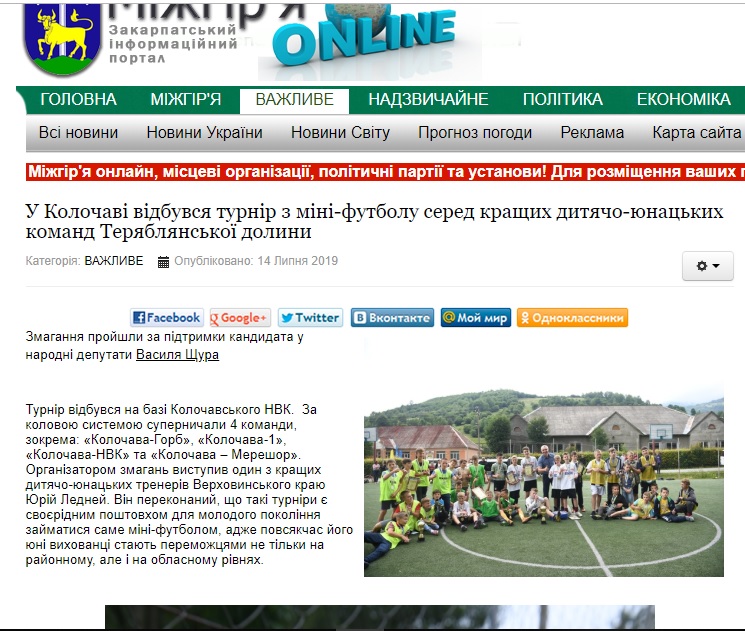This screenshot has width=745, height=631.
Task: Click the ВАЖЛИВЕ category link under title
Action: pyautogui.click(x=113, y=261)
